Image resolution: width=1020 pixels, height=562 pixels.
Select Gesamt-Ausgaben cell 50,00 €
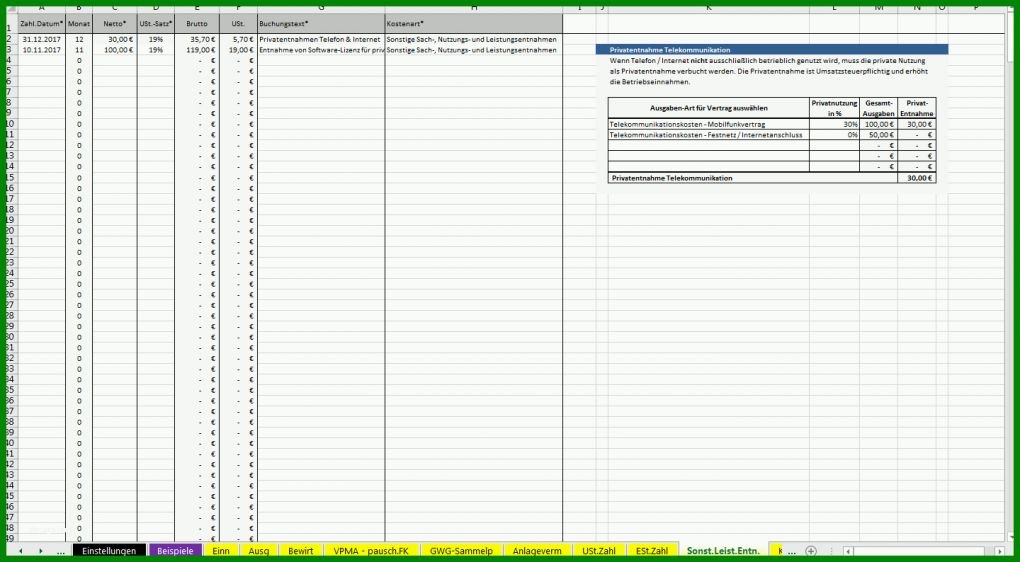(x=879, y=135)
